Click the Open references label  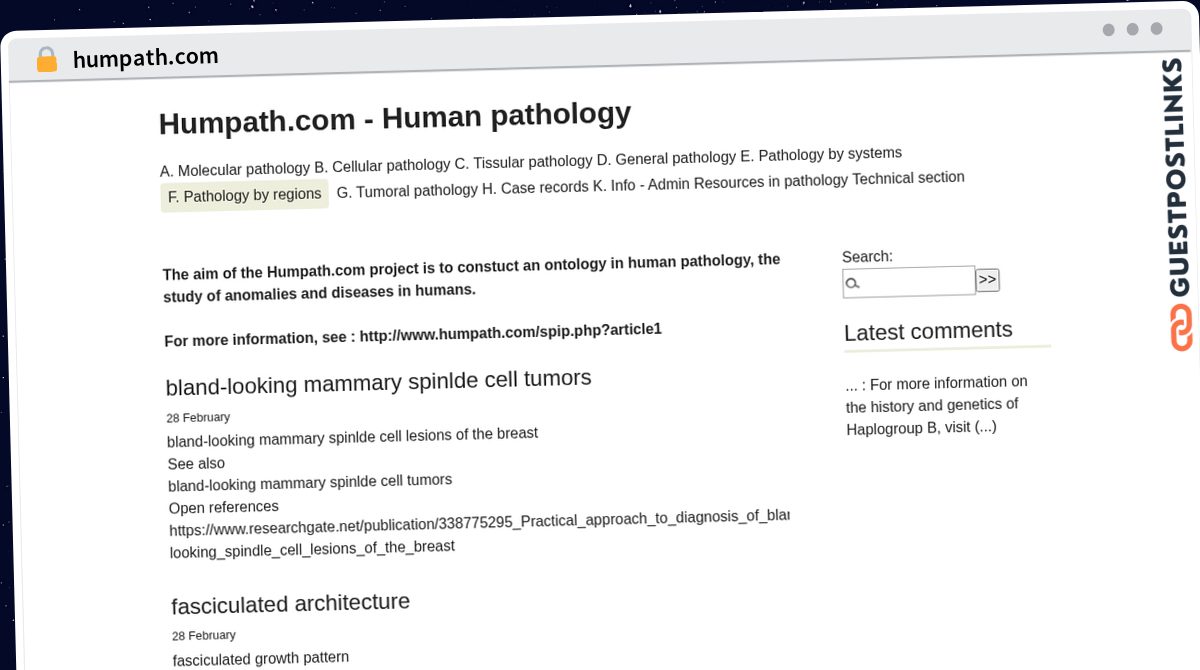click(x=224, y=507)
